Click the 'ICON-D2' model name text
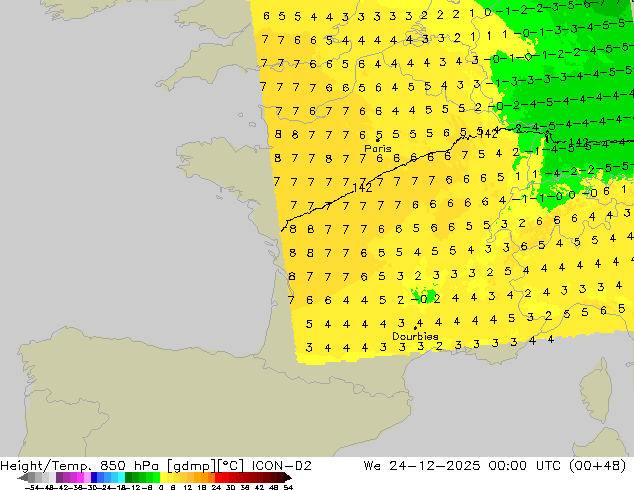Screen dimensions: 634x490 click(281, 466)
